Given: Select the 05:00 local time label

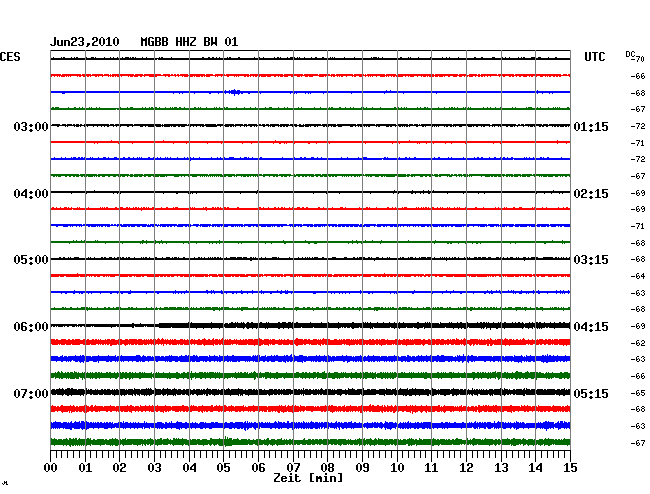Looking at the screenshot, I should click(x=31, y=260).
